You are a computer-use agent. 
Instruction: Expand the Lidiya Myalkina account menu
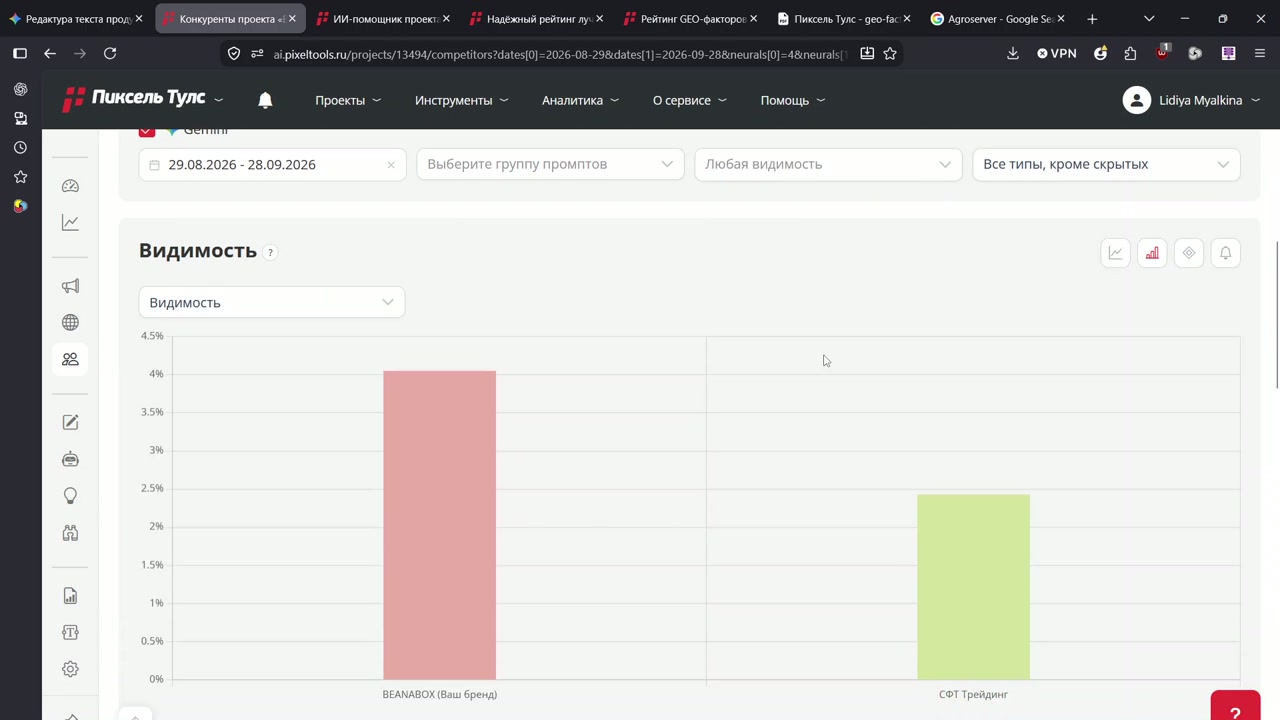tap(1191, 100)
